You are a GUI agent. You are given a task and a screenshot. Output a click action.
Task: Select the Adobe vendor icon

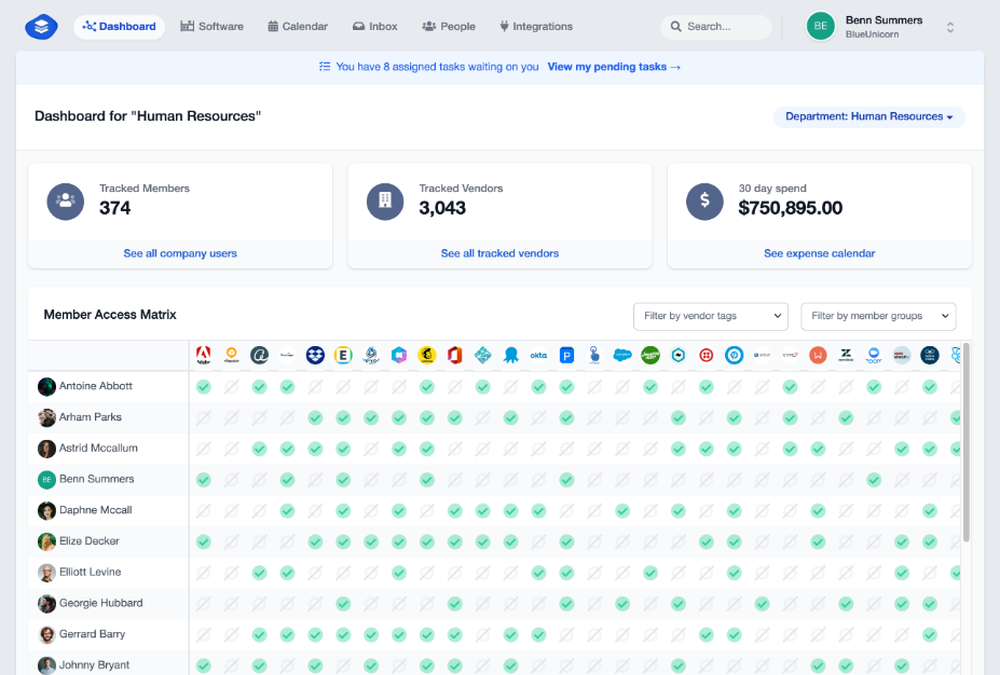203,355
